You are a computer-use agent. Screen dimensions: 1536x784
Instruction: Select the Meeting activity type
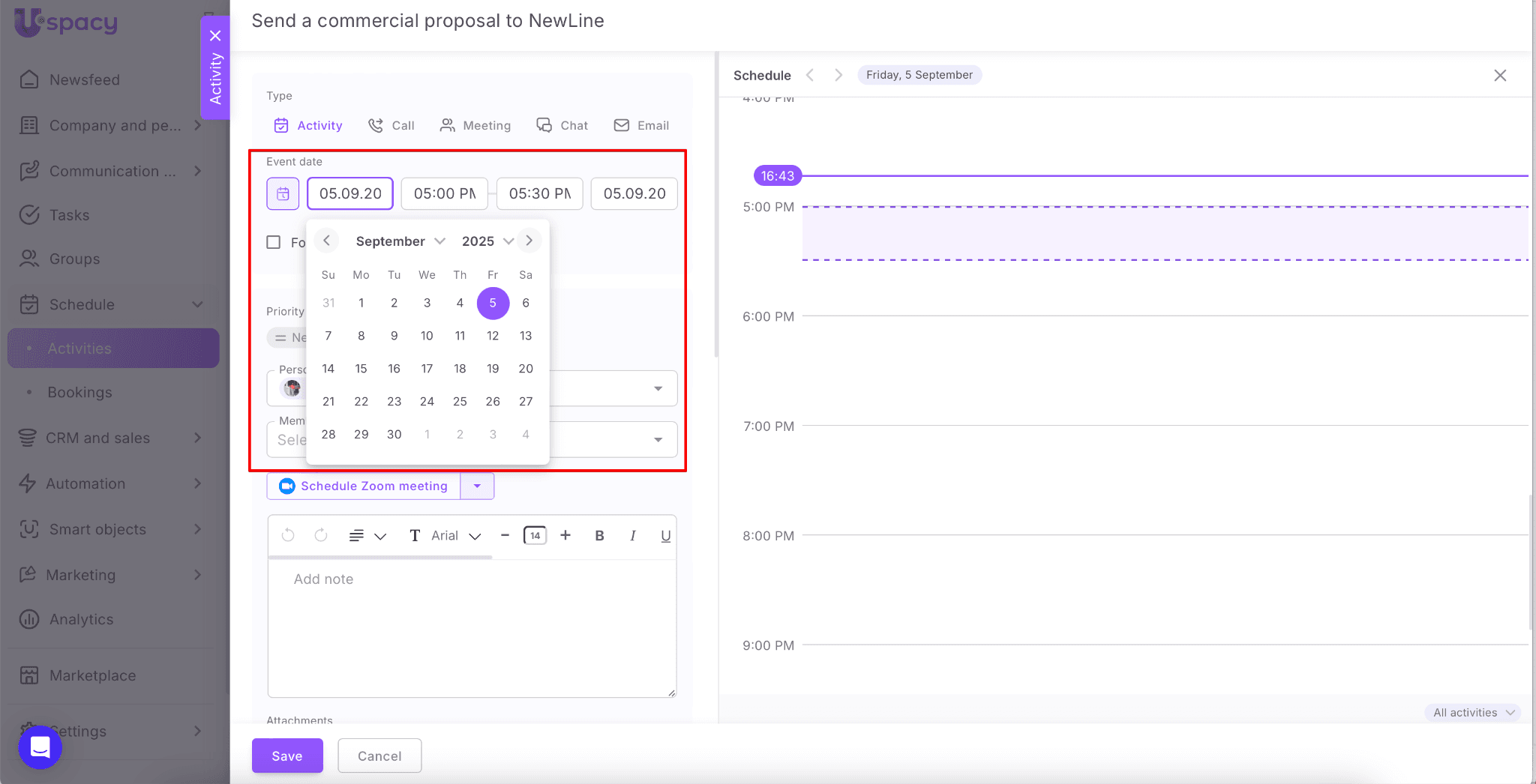475,125
